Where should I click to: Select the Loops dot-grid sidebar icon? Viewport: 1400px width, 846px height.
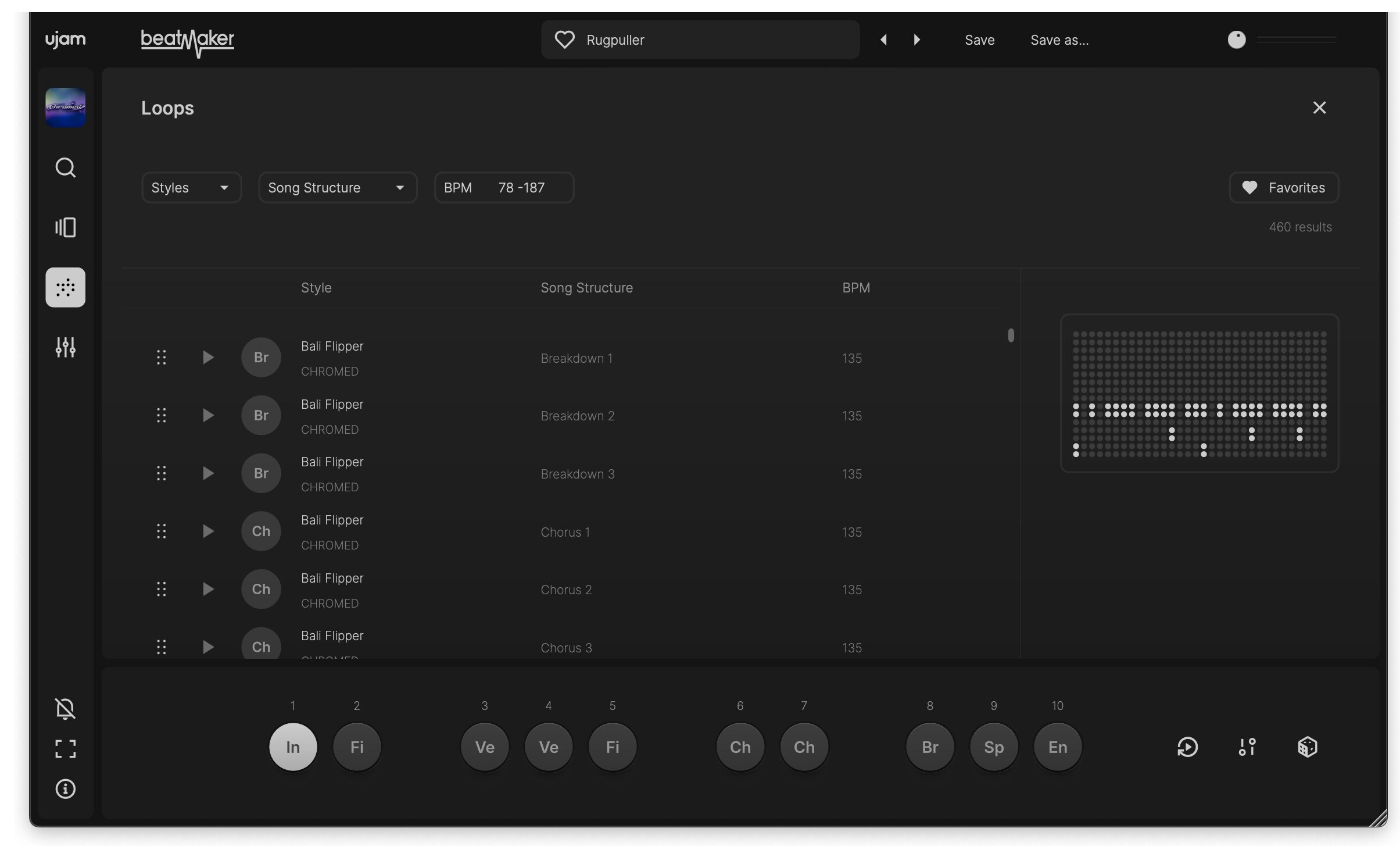click(x=65, y=287)
